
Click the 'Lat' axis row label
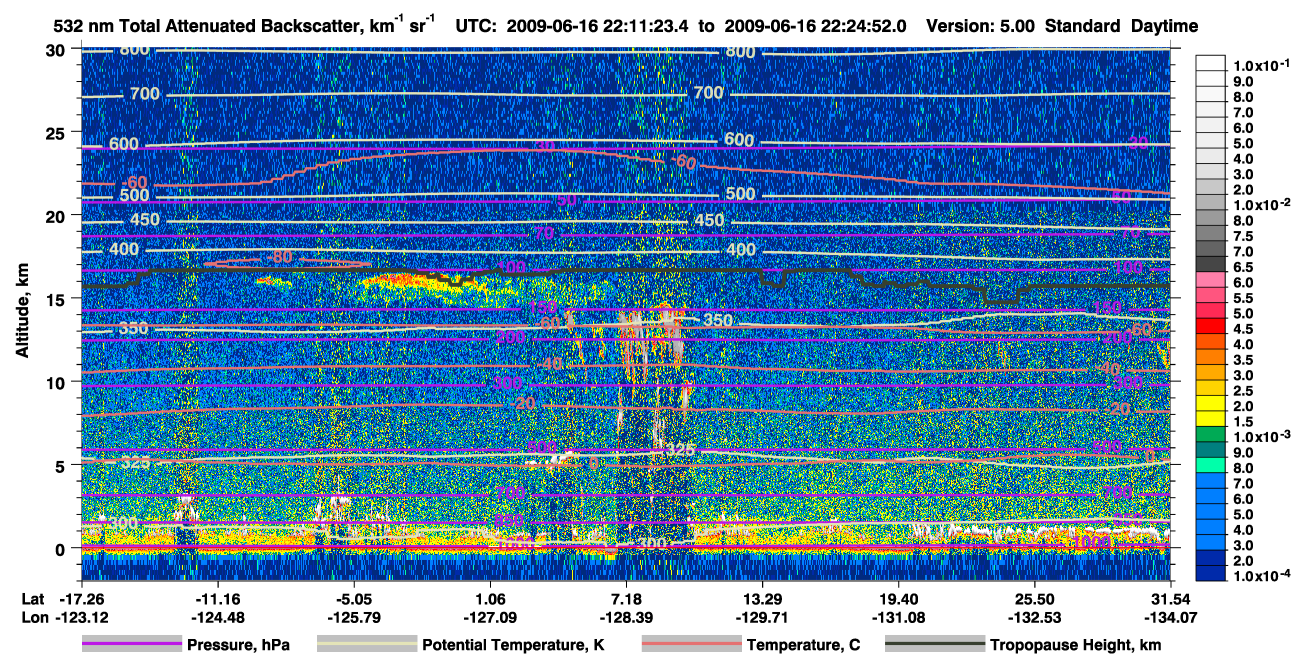33,598
